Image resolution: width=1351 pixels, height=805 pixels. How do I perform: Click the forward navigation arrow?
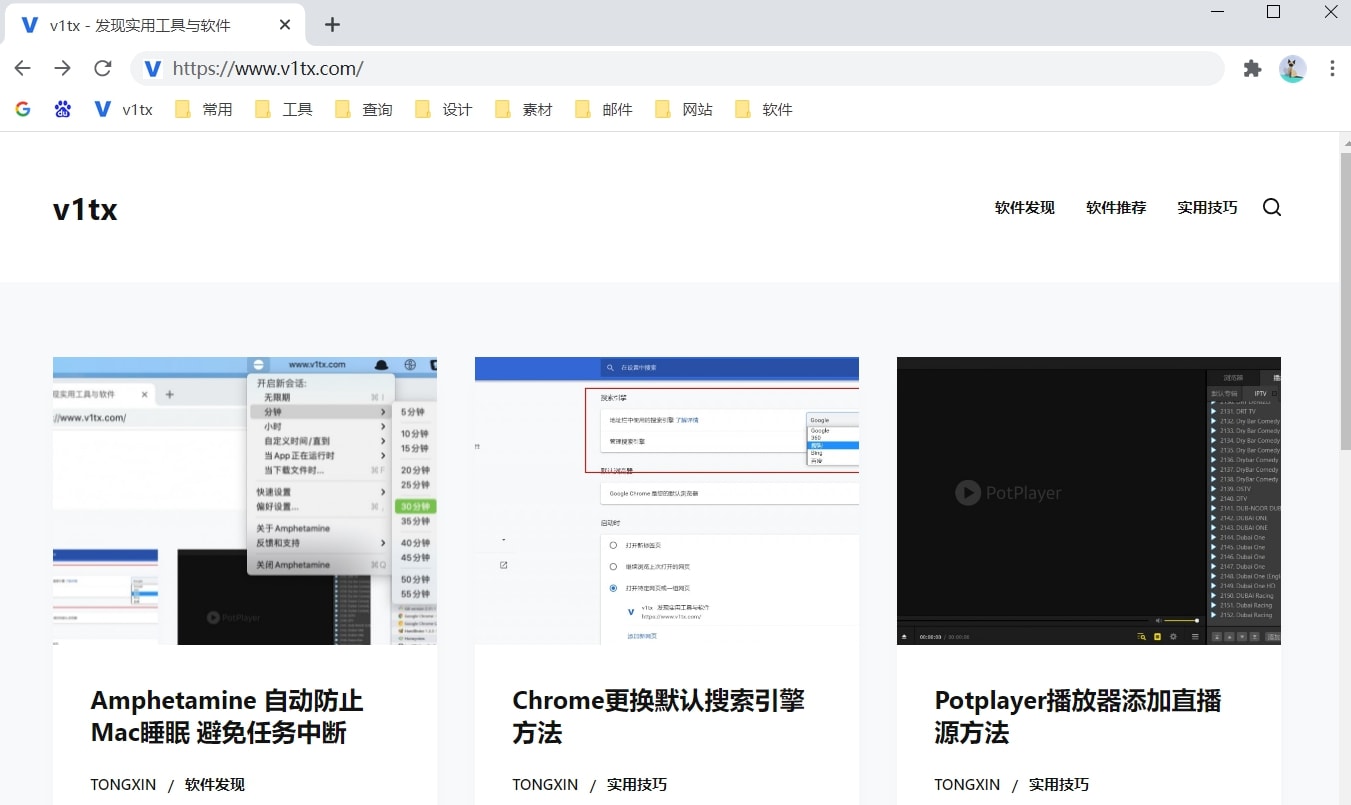[x=62, y=68]
